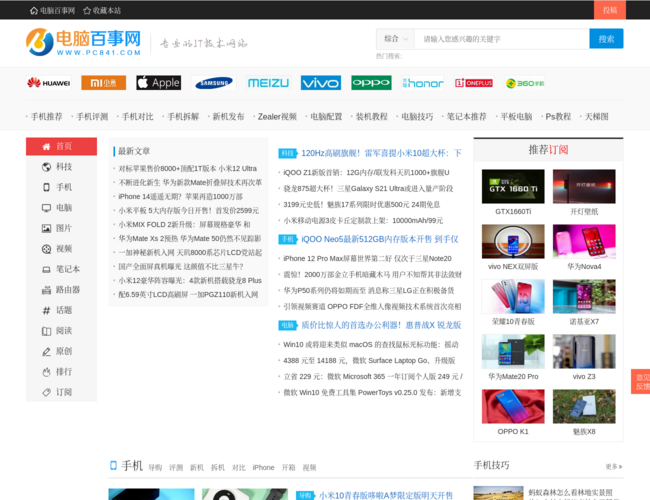650x500 pixels.
Task: Open the 荣耀10青春版 thumbnail
Action: (x=513, y=296)
